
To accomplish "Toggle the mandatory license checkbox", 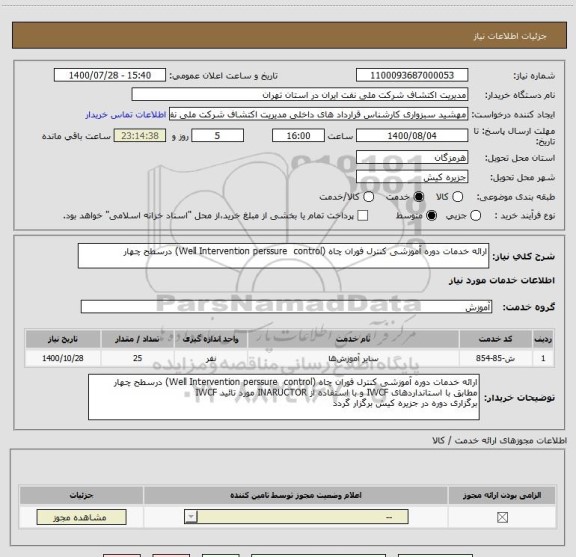I will [502, 518].
